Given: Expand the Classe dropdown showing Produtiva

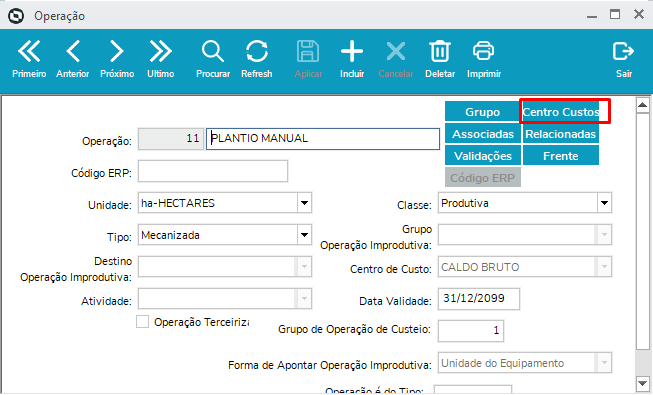Looking at the screenshot, I should click(x=604, y=203).
